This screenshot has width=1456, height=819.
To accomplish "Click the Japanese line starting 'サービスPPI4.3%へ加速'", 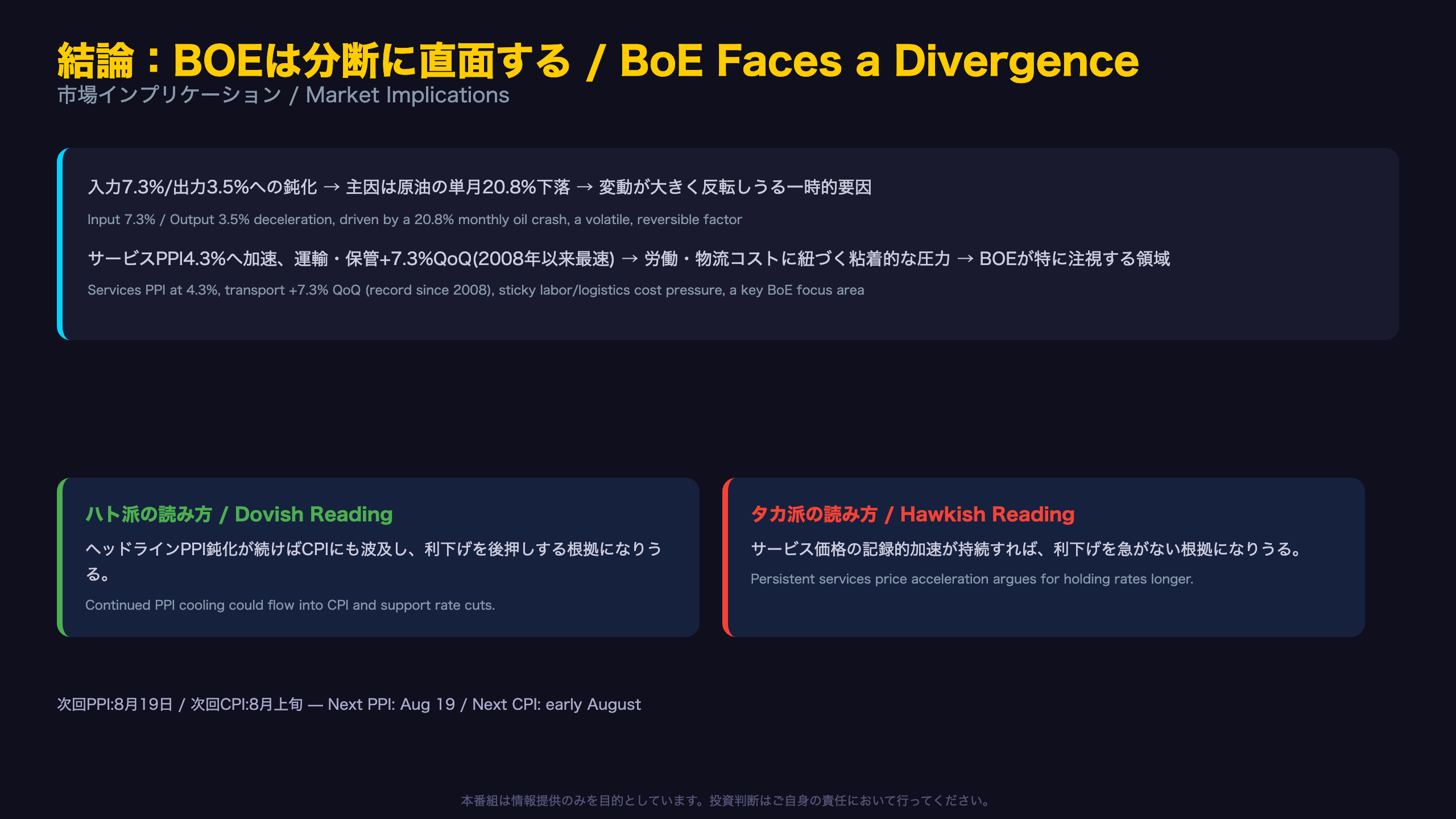I will pos(628,259).
